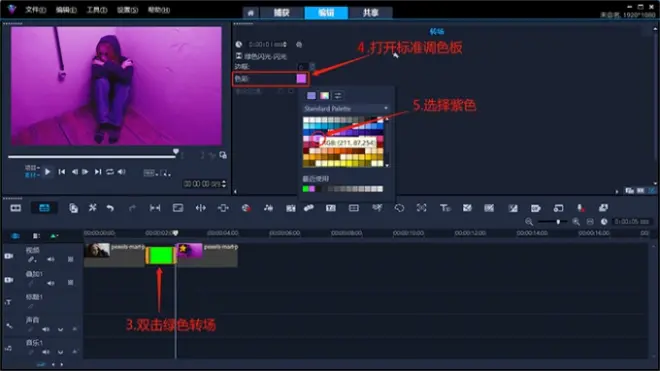Step to previous frame
The width and height of the screenshot is (660, 371).
75,172
